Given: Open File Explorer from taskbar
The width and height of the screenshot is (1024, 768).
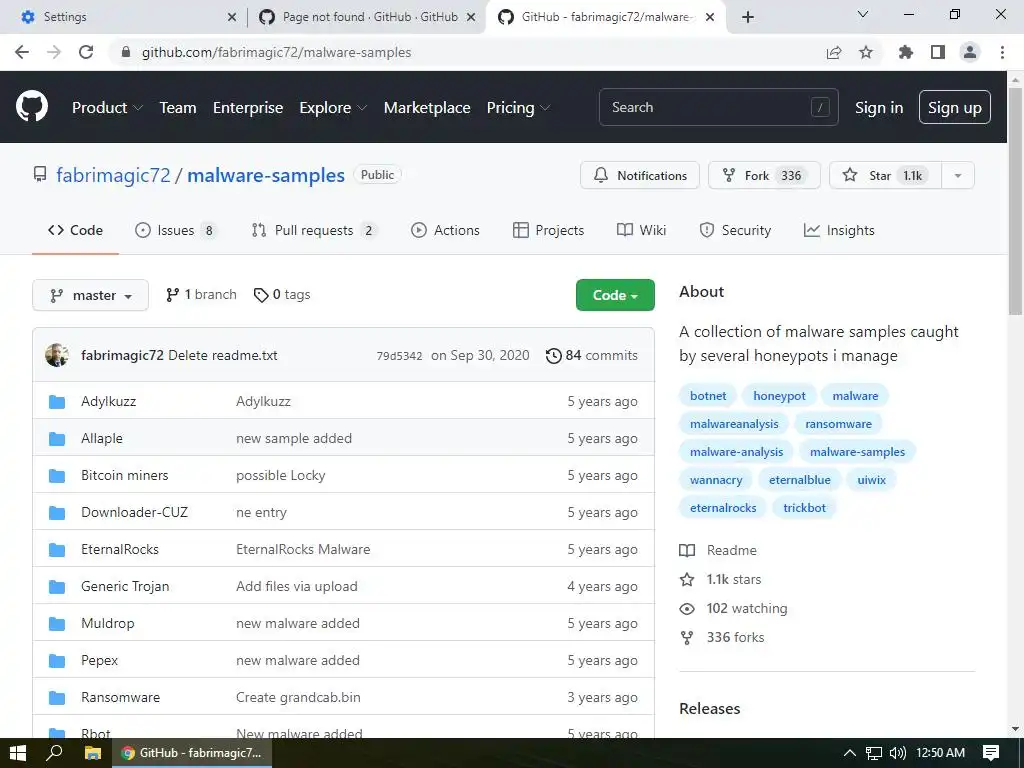Looking at the screenshot, I should pos(93,753).
